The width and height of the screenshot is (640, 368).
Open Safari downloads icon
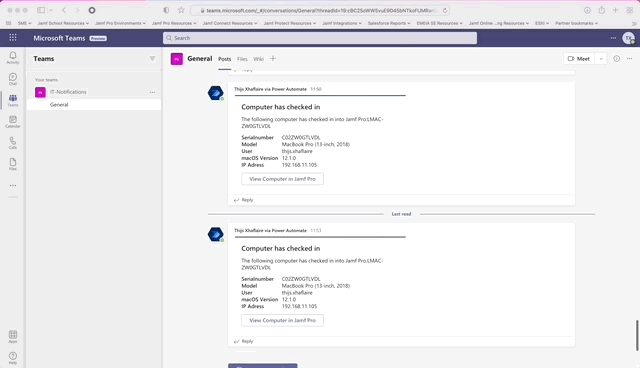[587, 10]
